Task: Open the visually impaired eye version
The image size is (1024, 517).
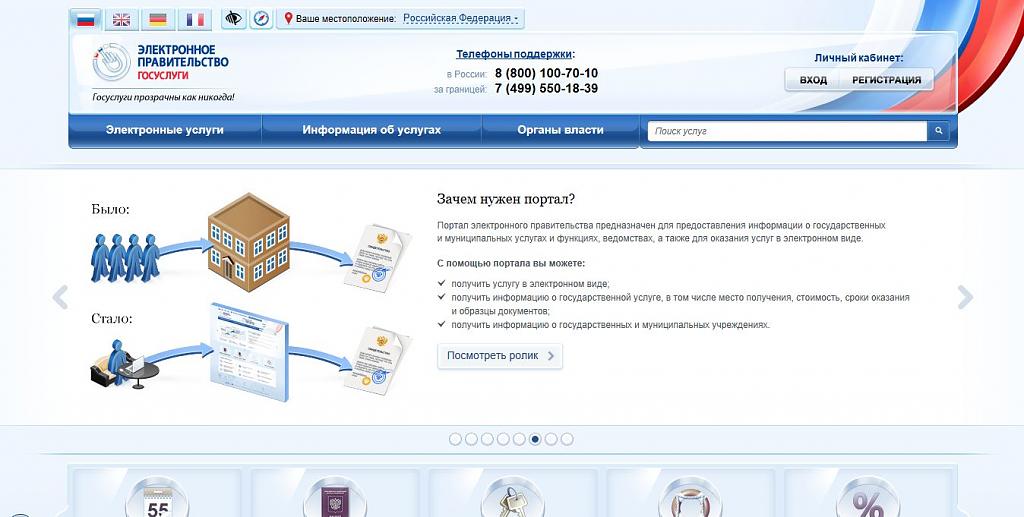Action: point(233,19)
